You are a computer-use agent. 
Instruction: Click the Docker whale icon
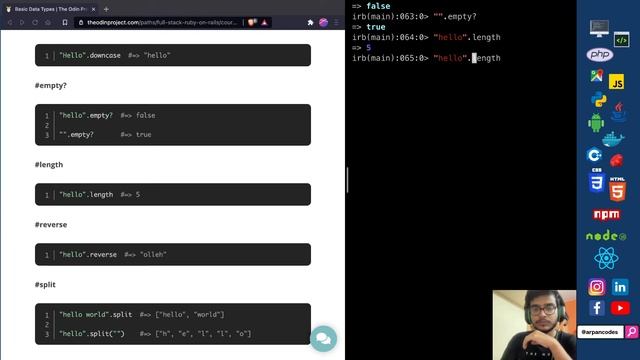click(613, 140)
